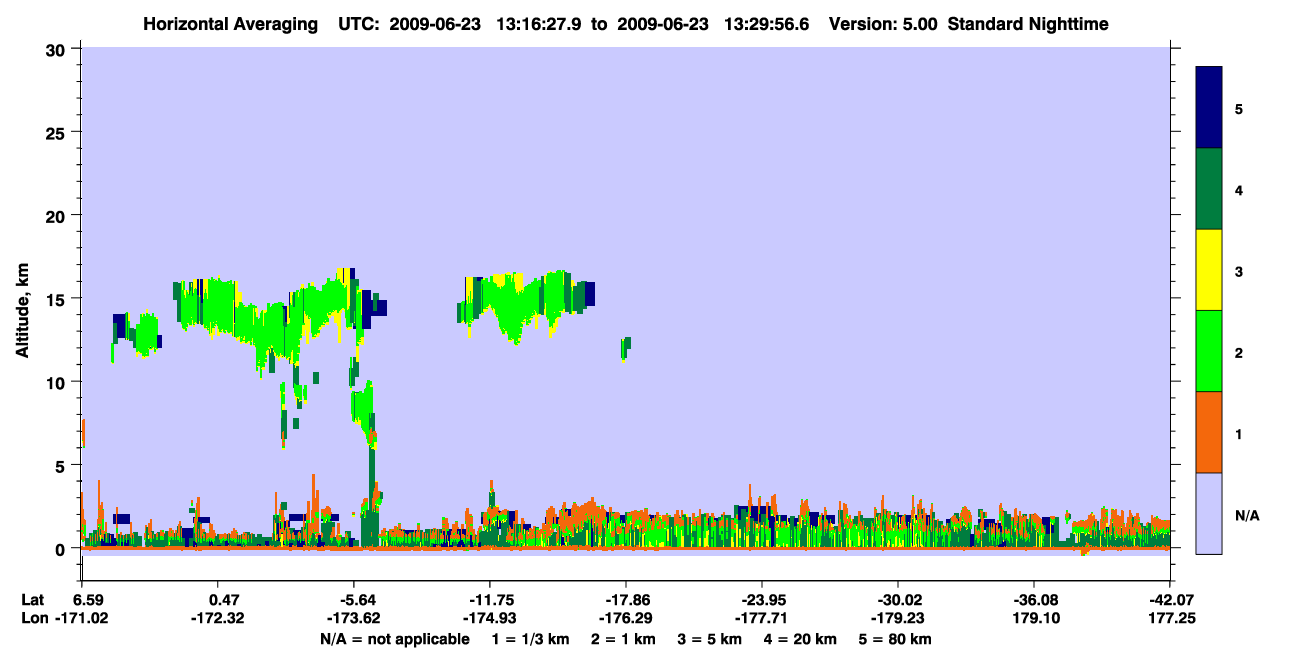Click latitude value -17.86
The image size is (1300, 667).
tap(625, 600)
